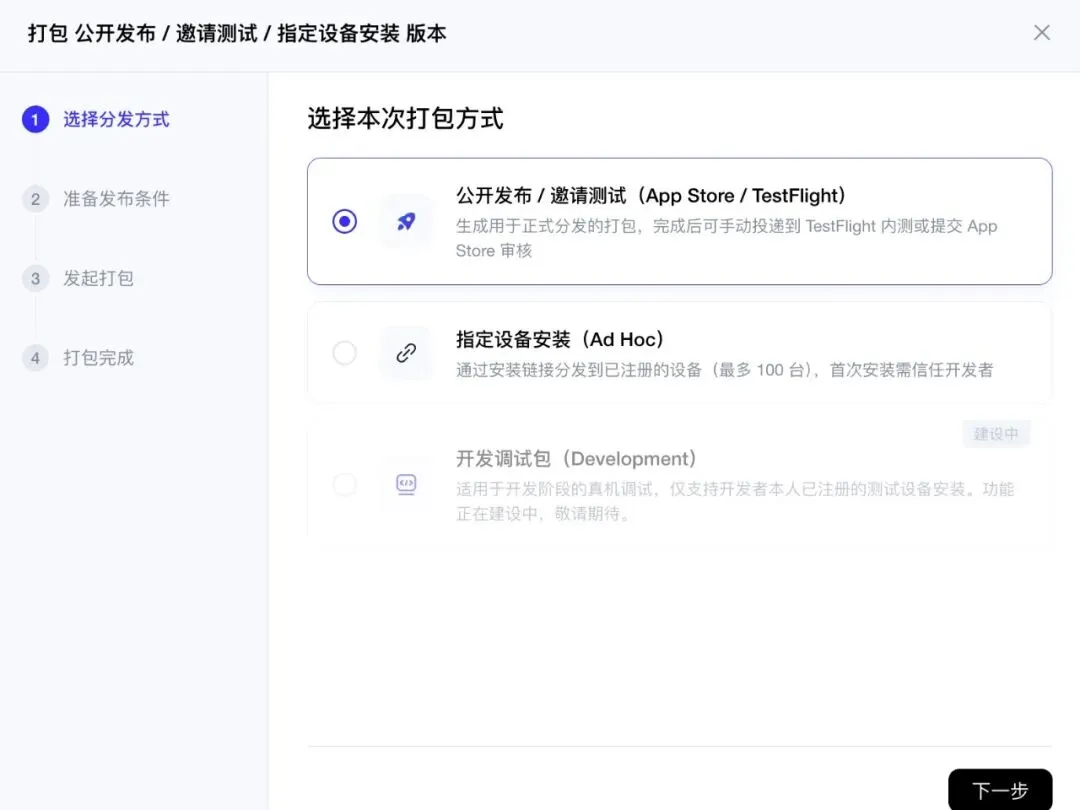1080x810 pixels.
Task: Click the title 指定设备安装 (Ad Hoc)
Action: 560,340
